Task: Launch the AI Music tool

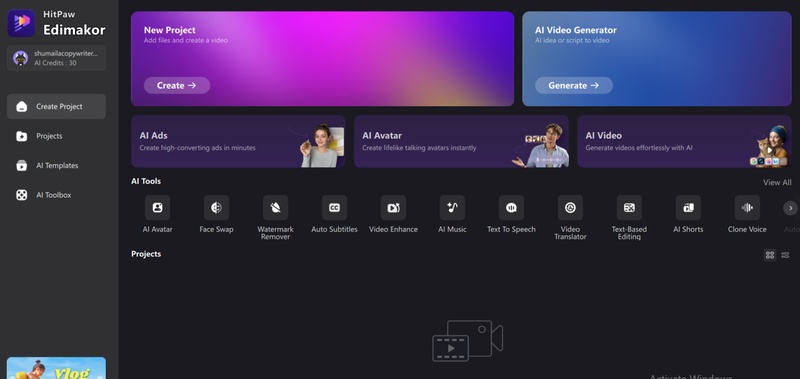Action: coord(452,208)
